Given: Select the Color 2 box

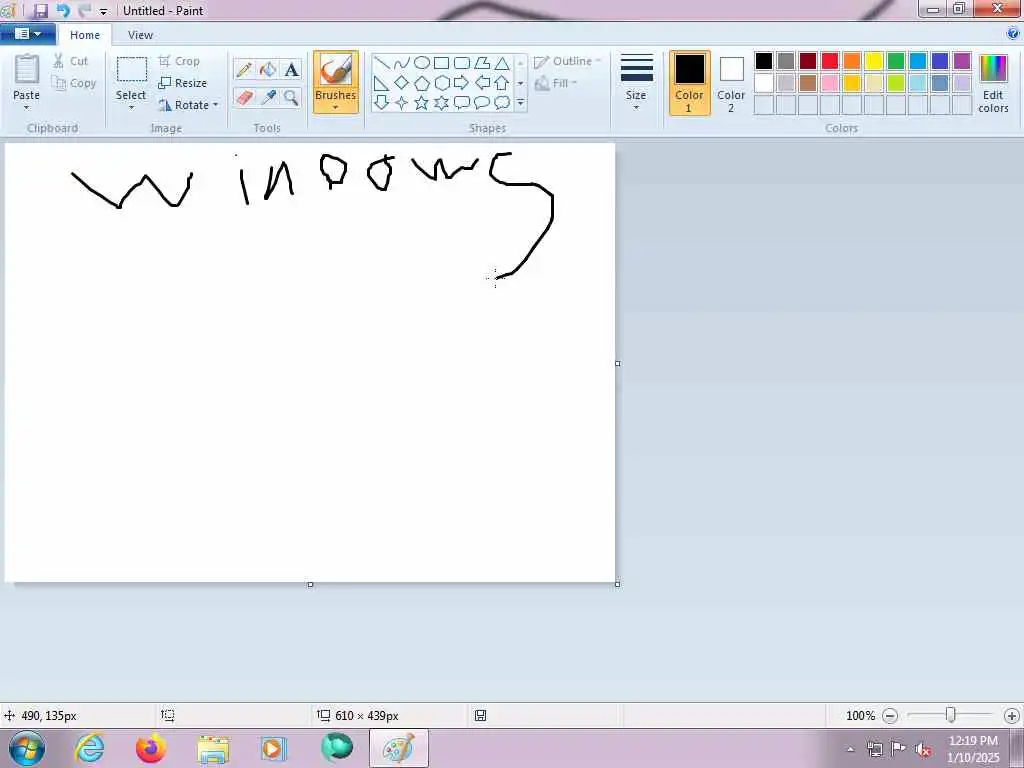Looking at the screenshot, I should [731, 83].
